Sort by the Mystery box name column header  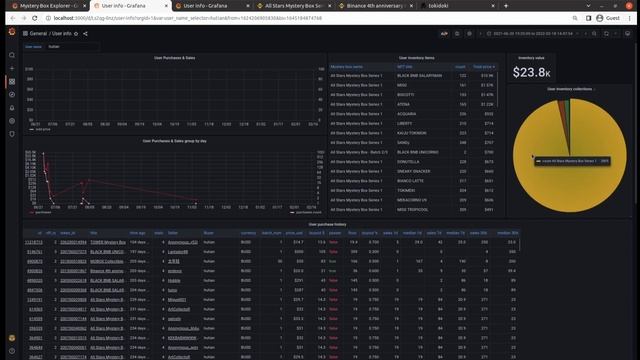coord(347,67)
